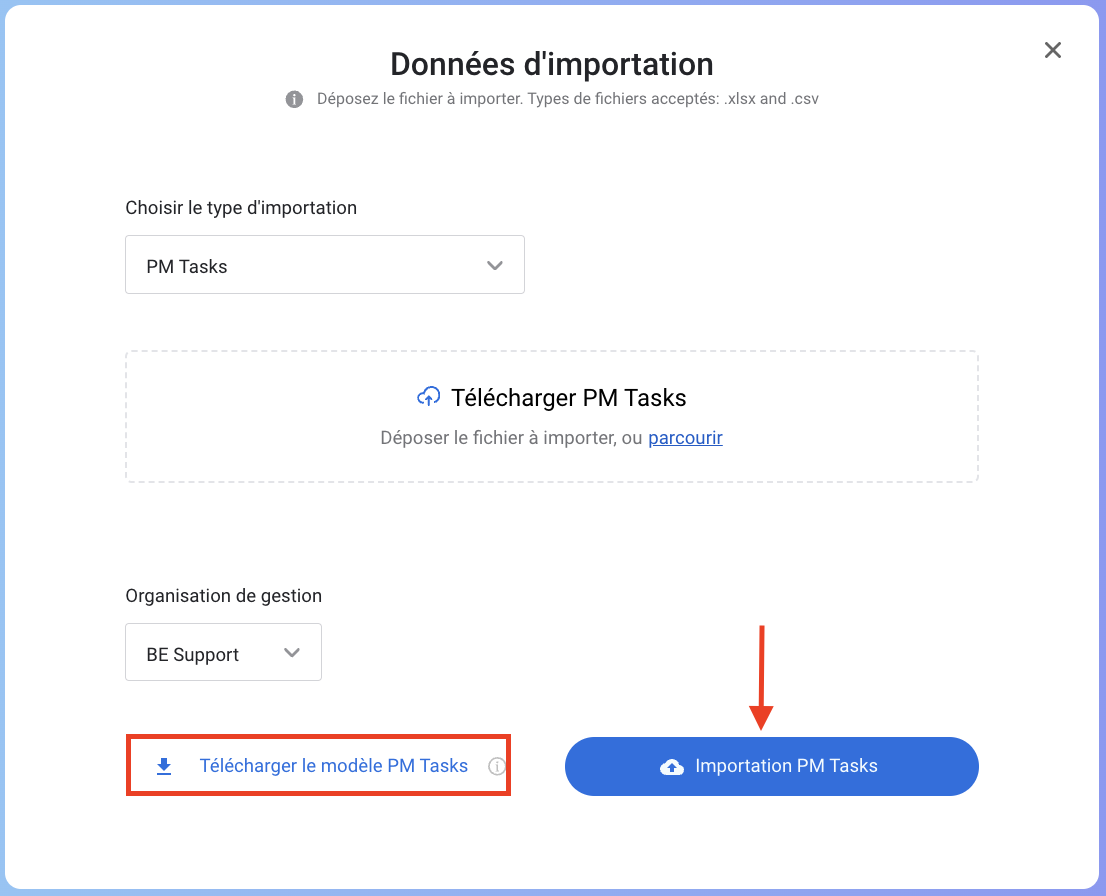Click the Données d'importation title

point(552,64)
